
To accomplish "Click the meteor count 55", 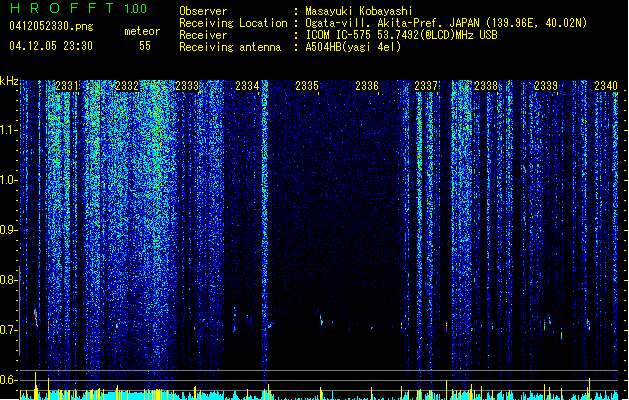I will click(145, 46).
